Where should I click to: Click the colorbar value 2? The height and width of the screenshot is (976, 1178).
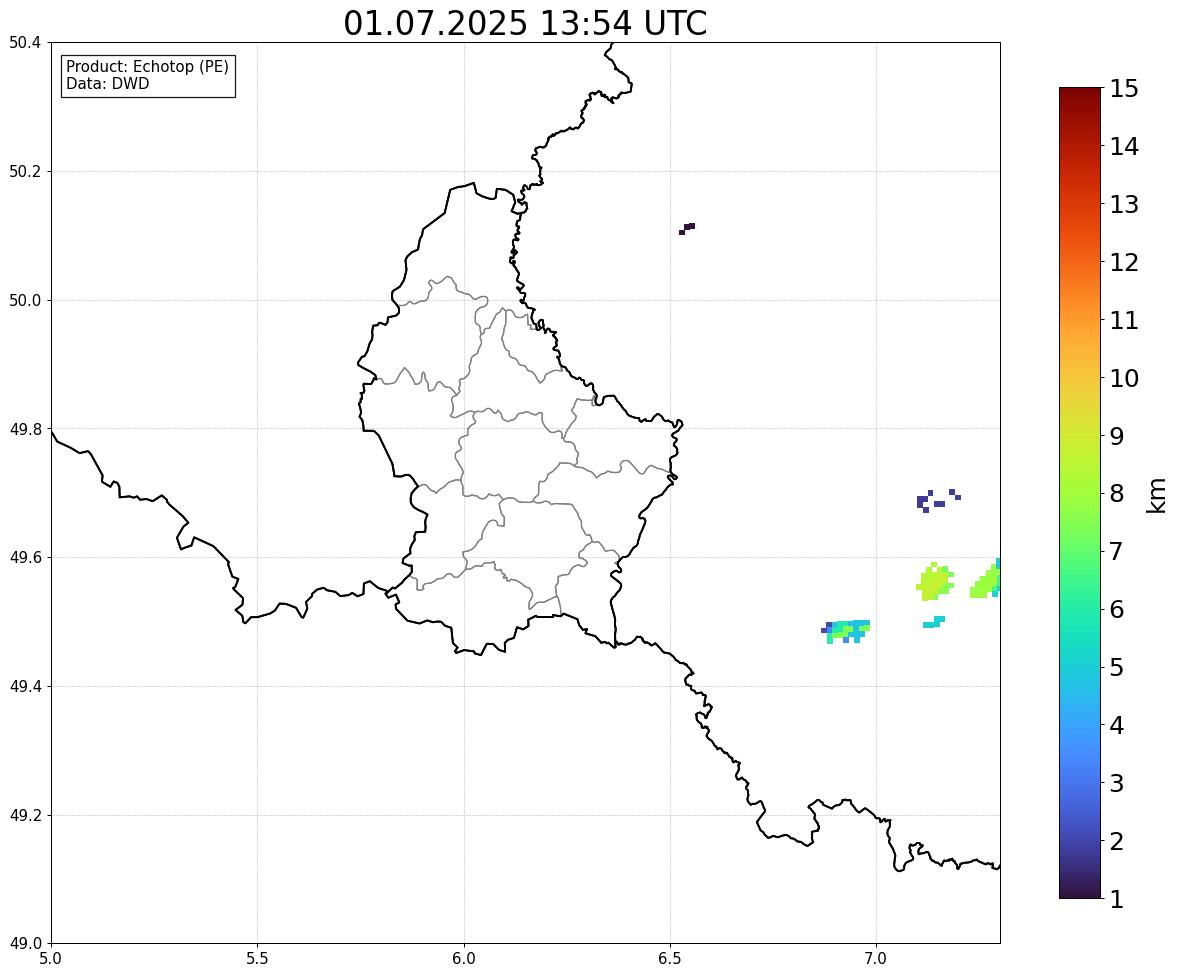(x=1117, y=841)
